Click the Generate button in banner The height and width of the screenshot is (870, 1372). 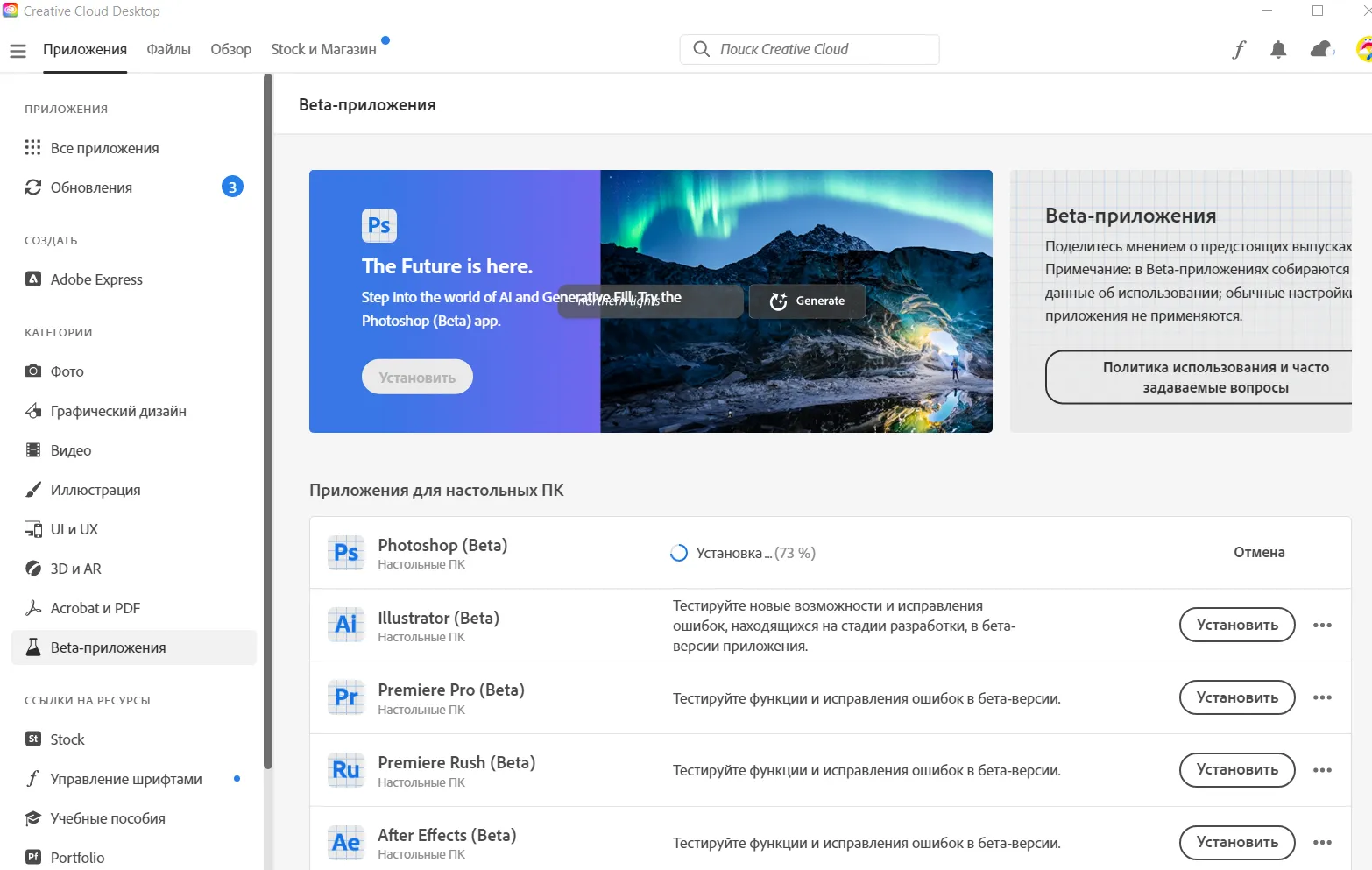point(807,301)
